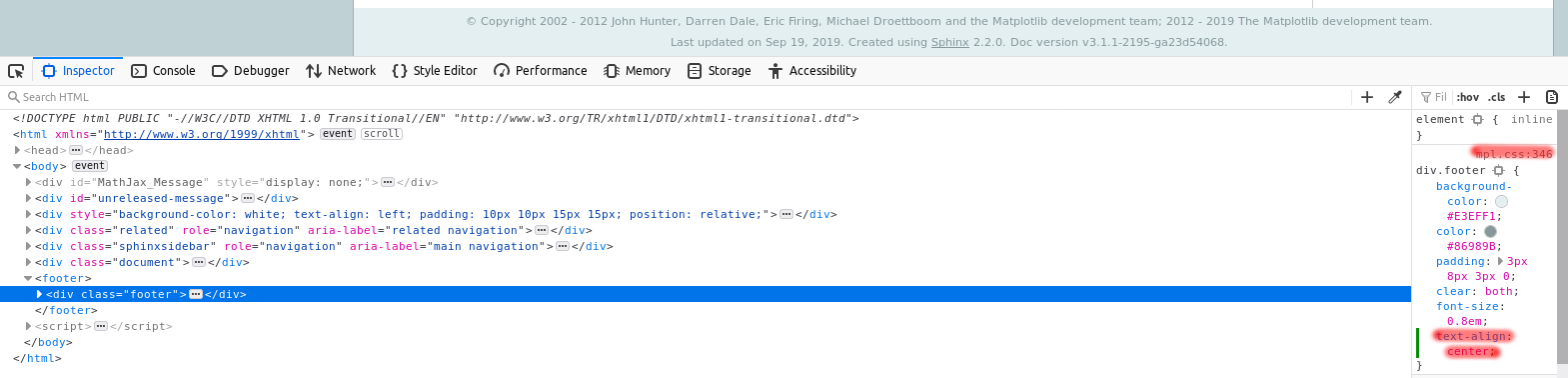Expand the div class="document" node
1568x378 pixels.
pos(28,262)
